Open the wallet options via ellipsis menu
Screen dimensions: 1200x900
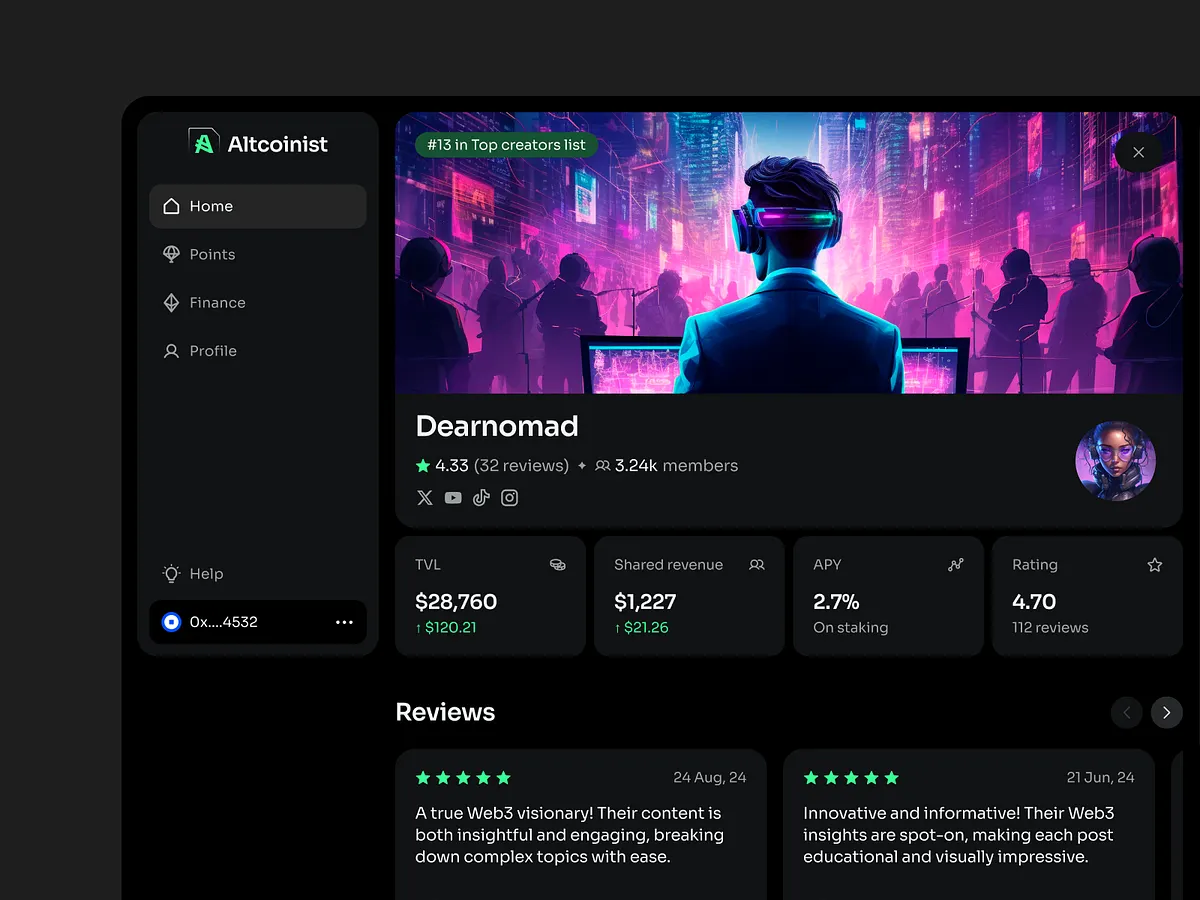point(344,622)
